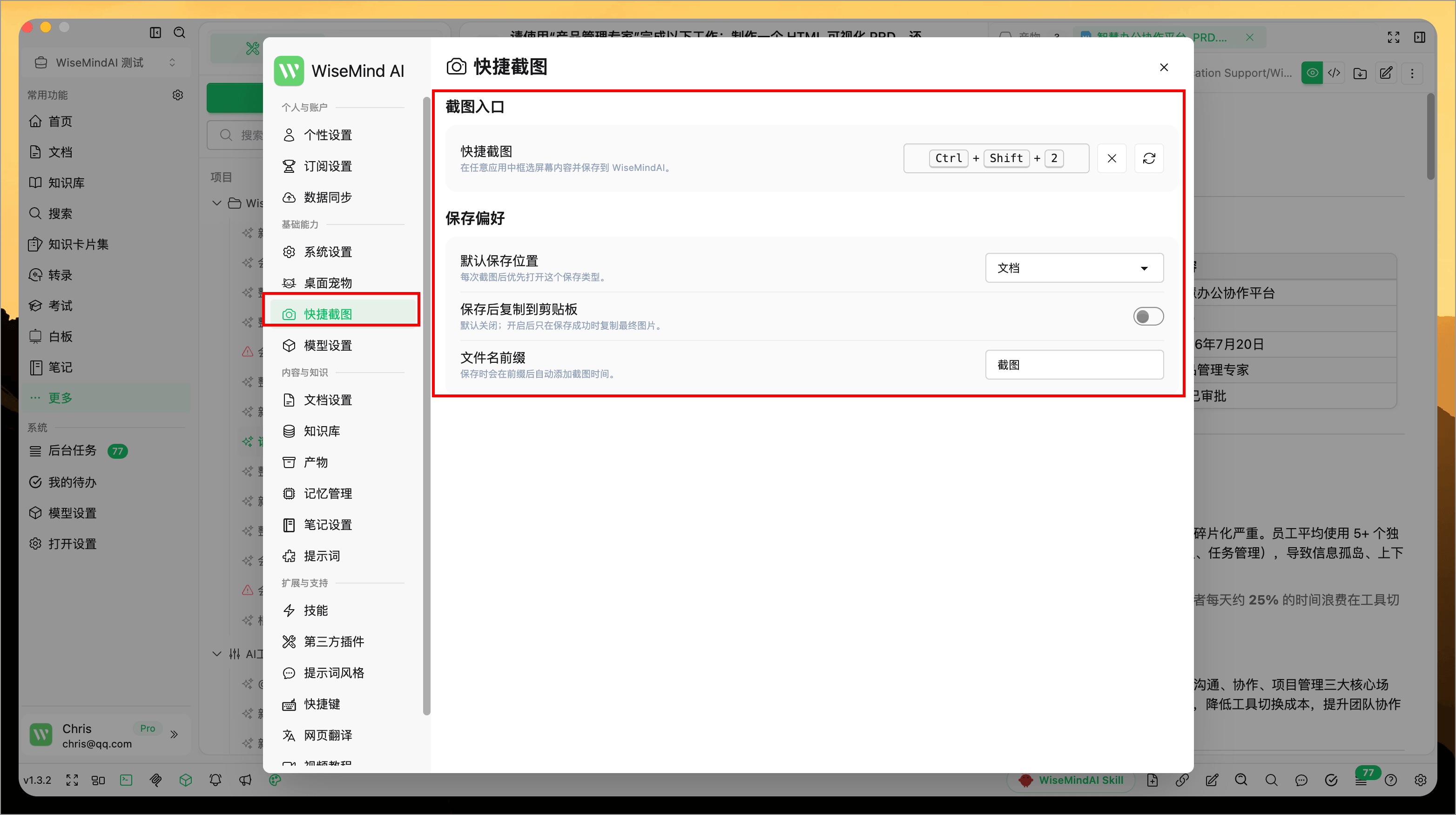Click the megaphone icon in status bar
This screenshot has width=1456, height=815.
245,781
